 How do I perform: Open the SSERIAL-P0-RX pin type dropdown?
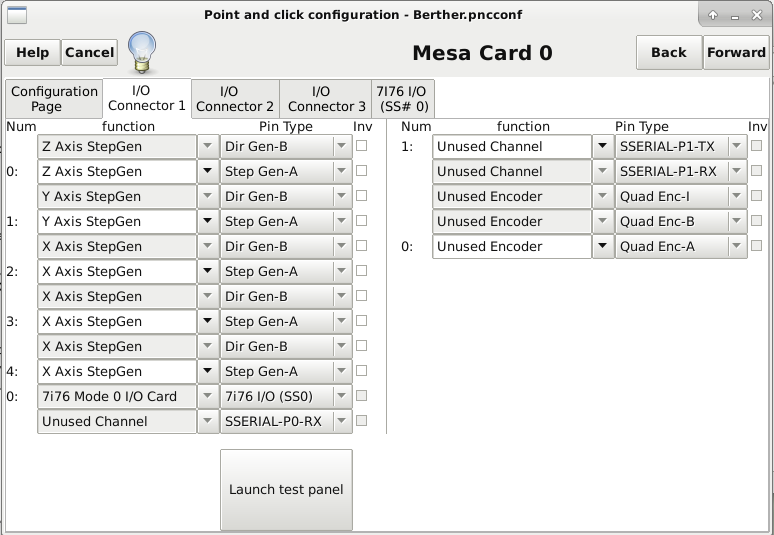(286, 421)
